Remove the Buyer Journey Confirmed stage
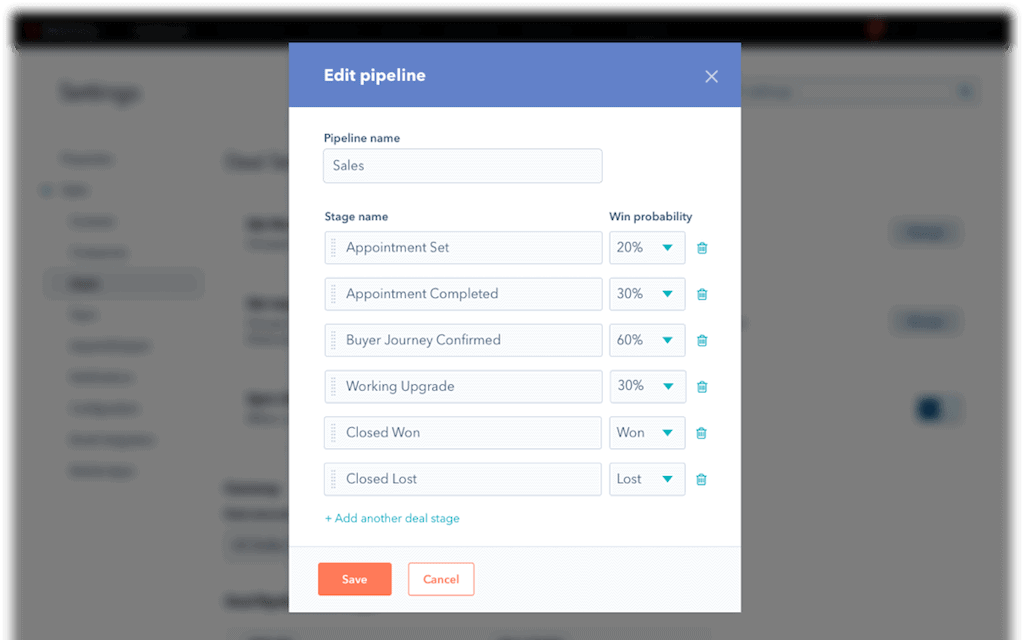1024x640 pixels. 702,340
